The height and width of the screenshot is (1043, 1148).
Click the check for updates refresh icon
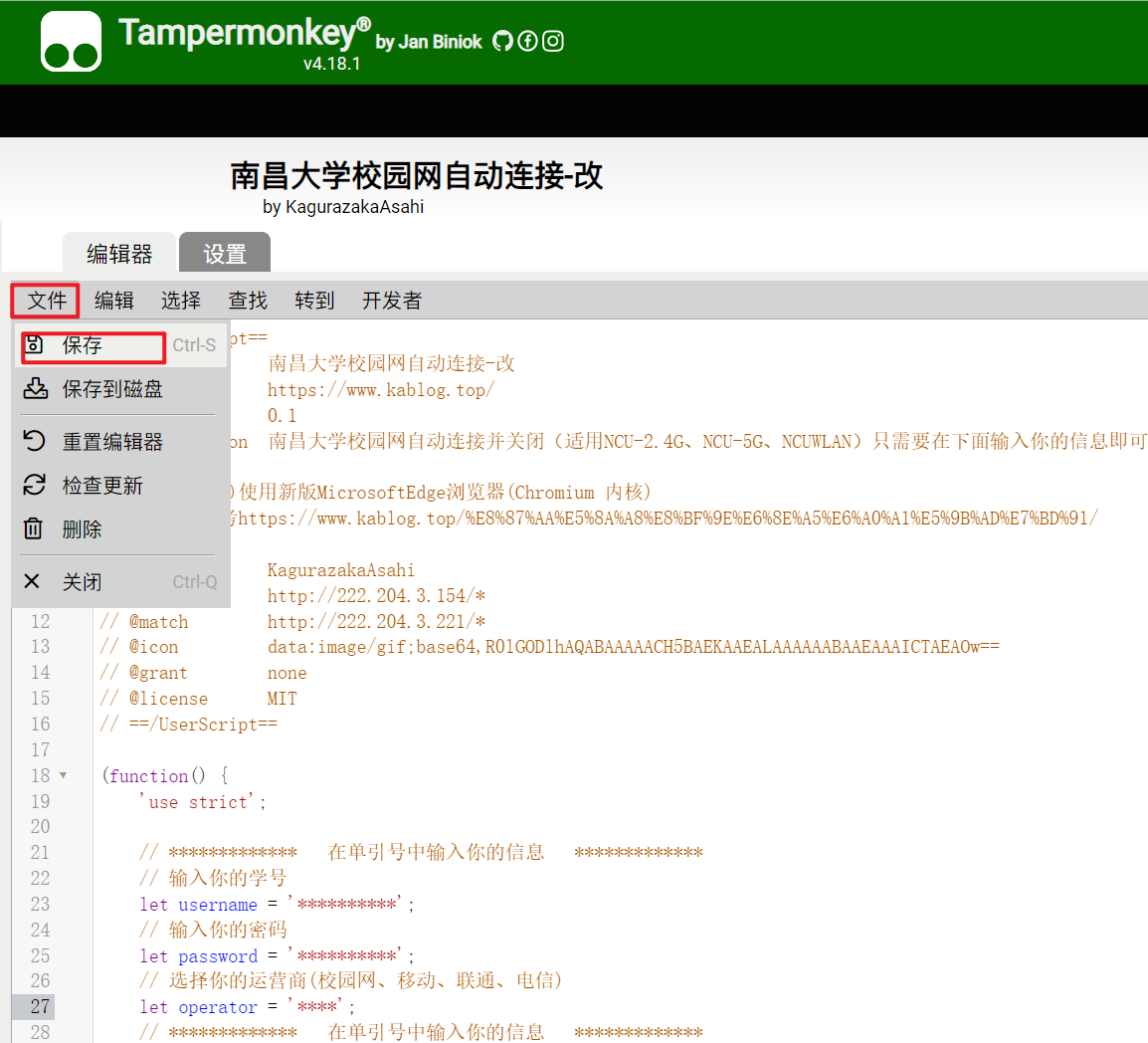[x=35, y=485]
